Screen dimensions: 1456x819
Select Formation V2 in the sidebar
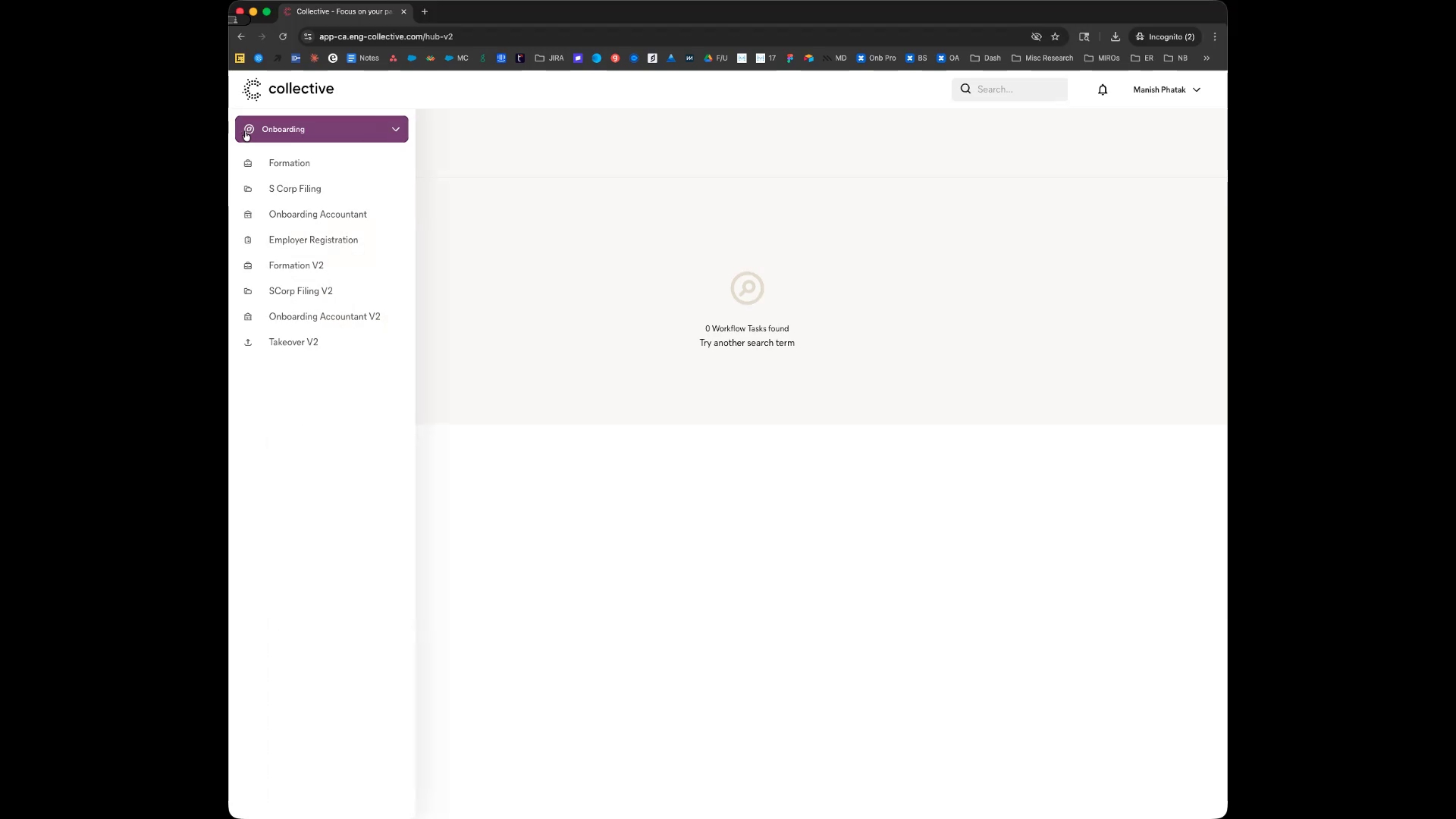(x=296, y=265)
